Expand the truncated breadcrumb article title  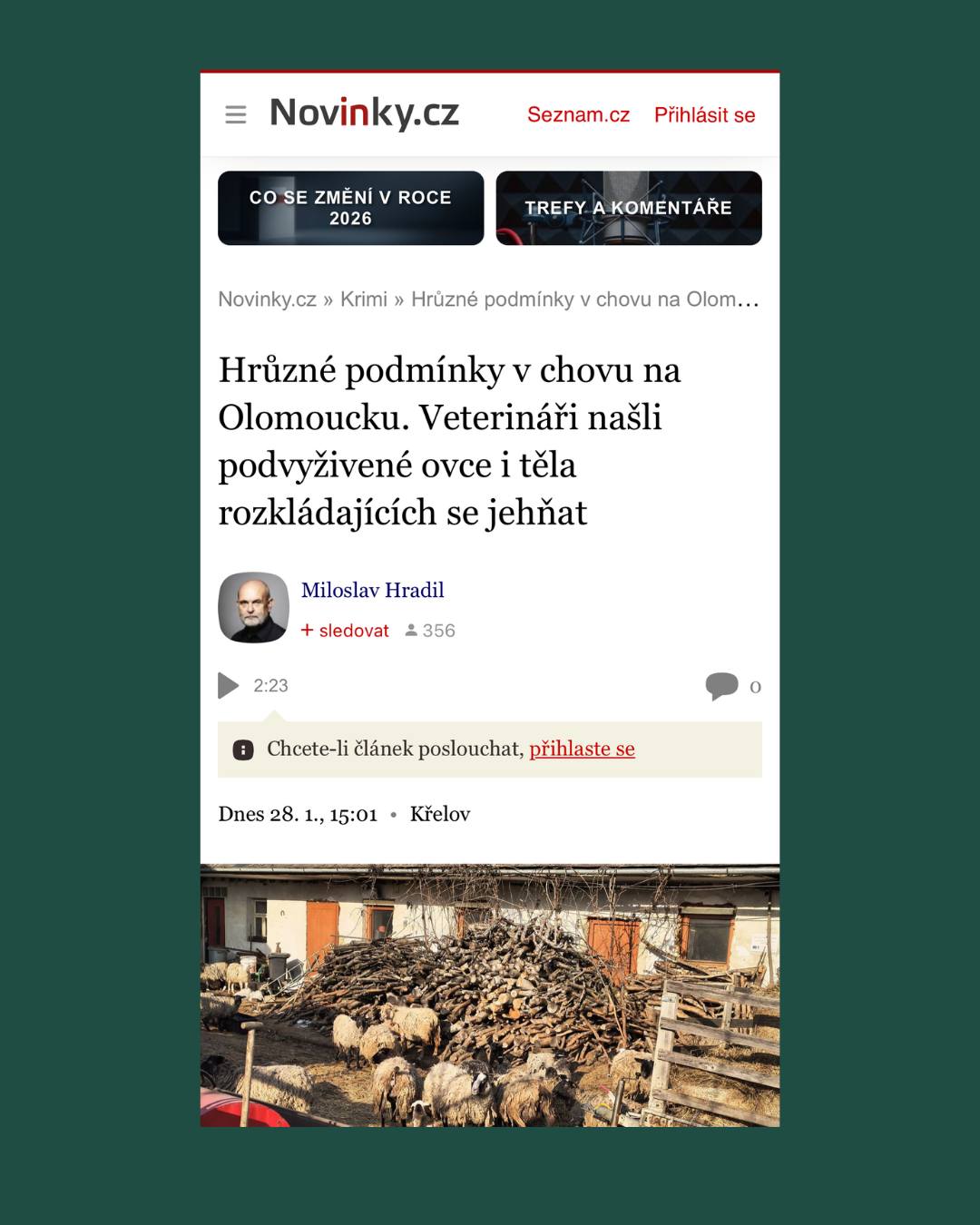click(583, 299)
